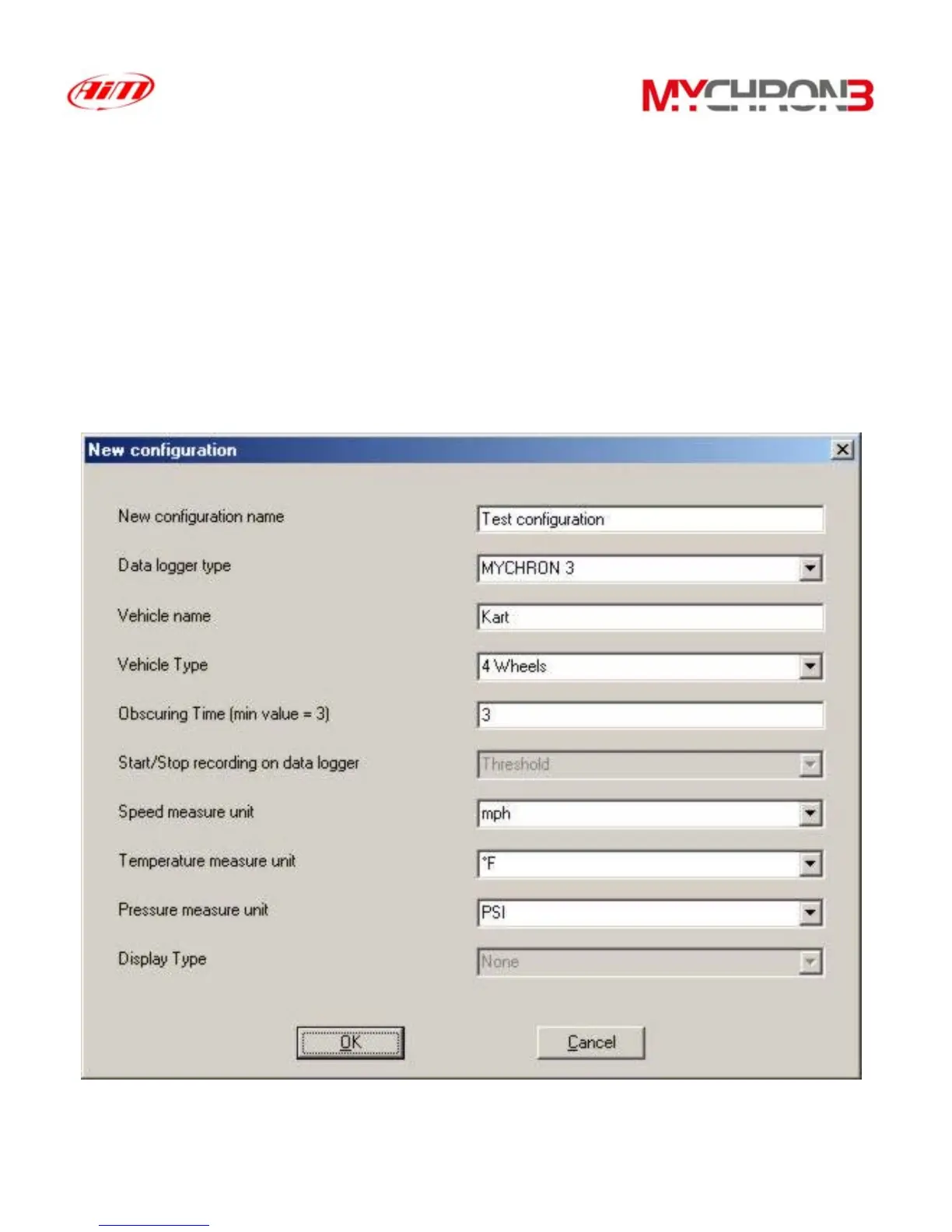Click the disabled Start/Stop recording dropdown

[650, 765]
